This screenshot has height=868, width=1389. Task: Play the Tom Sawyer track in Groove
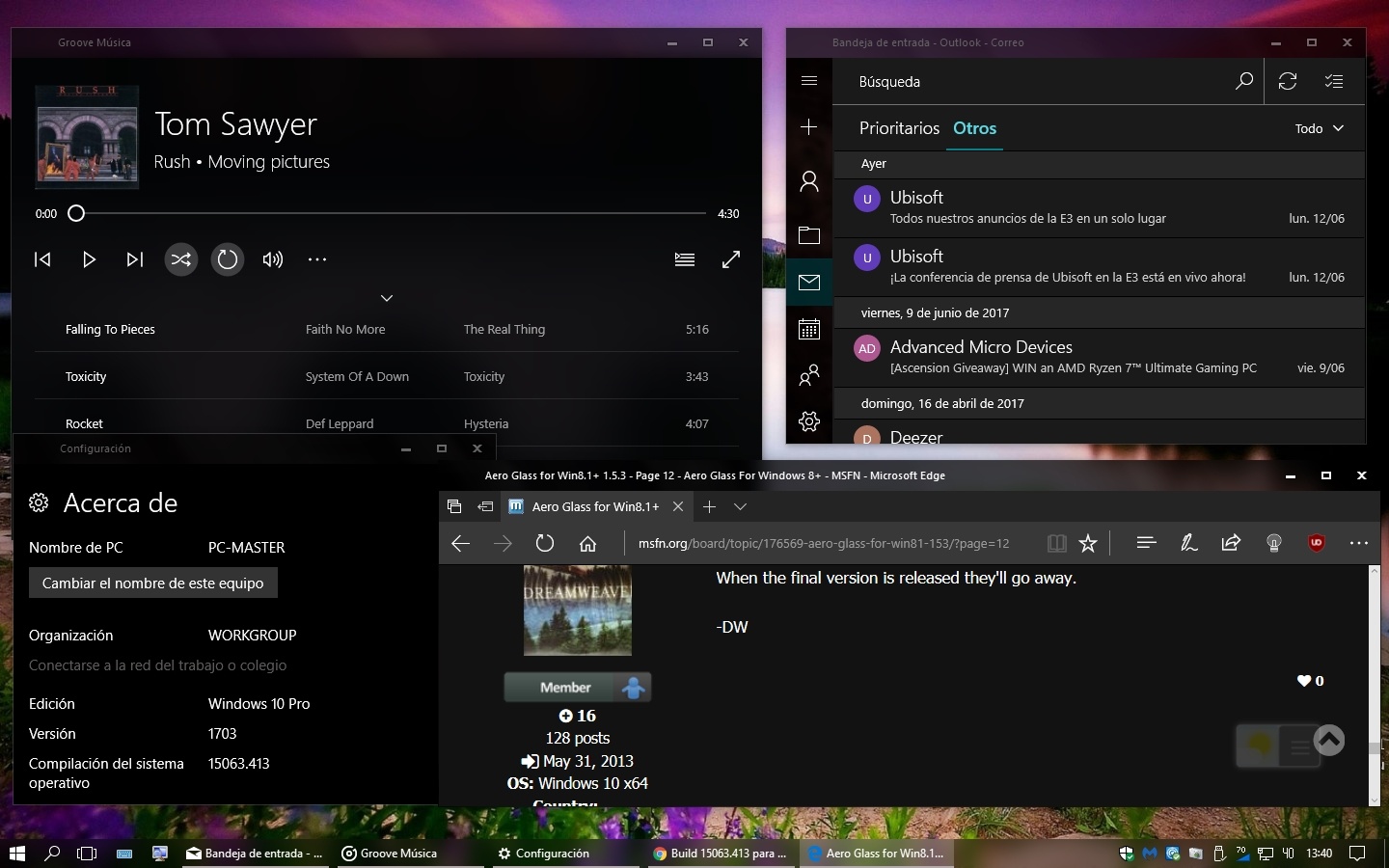point(89,259)
